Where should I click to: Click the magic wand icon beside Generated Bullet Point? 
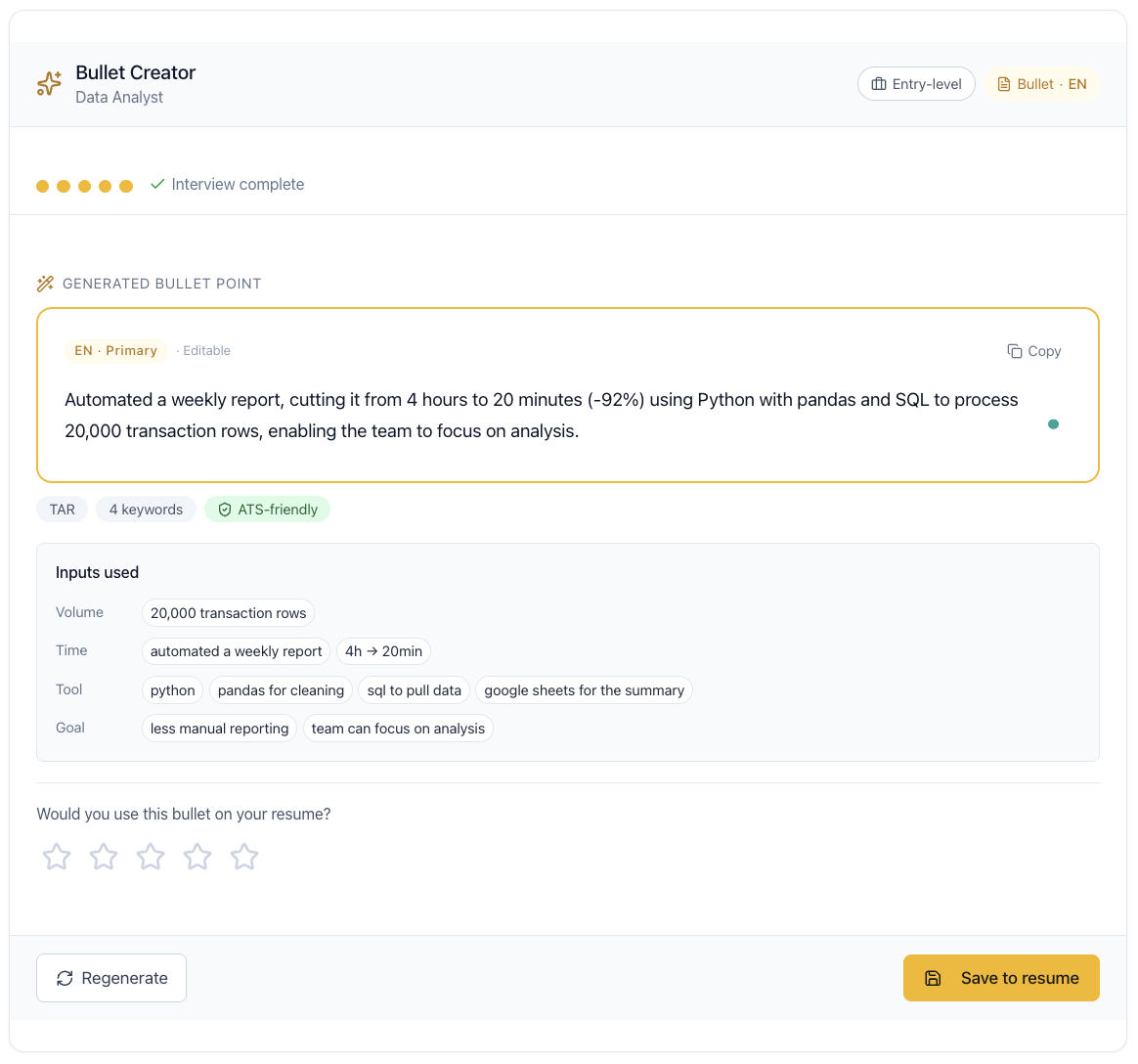point(46,283)
